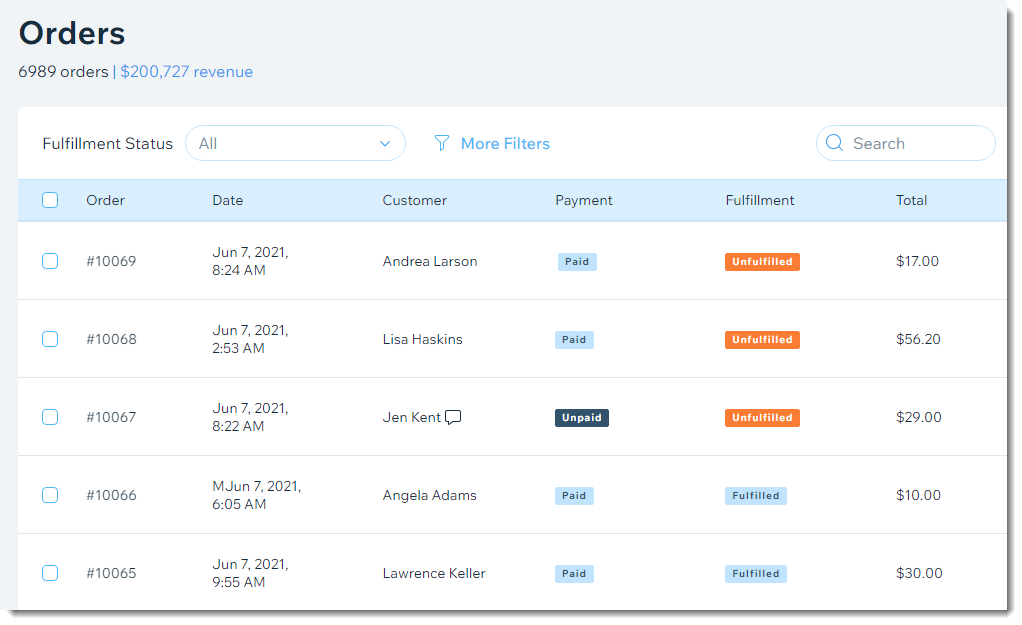The width and height of the screenshot is (1022, 625).
Task: Click customer name Angela Adams
Action: click(x=430, y=495)
